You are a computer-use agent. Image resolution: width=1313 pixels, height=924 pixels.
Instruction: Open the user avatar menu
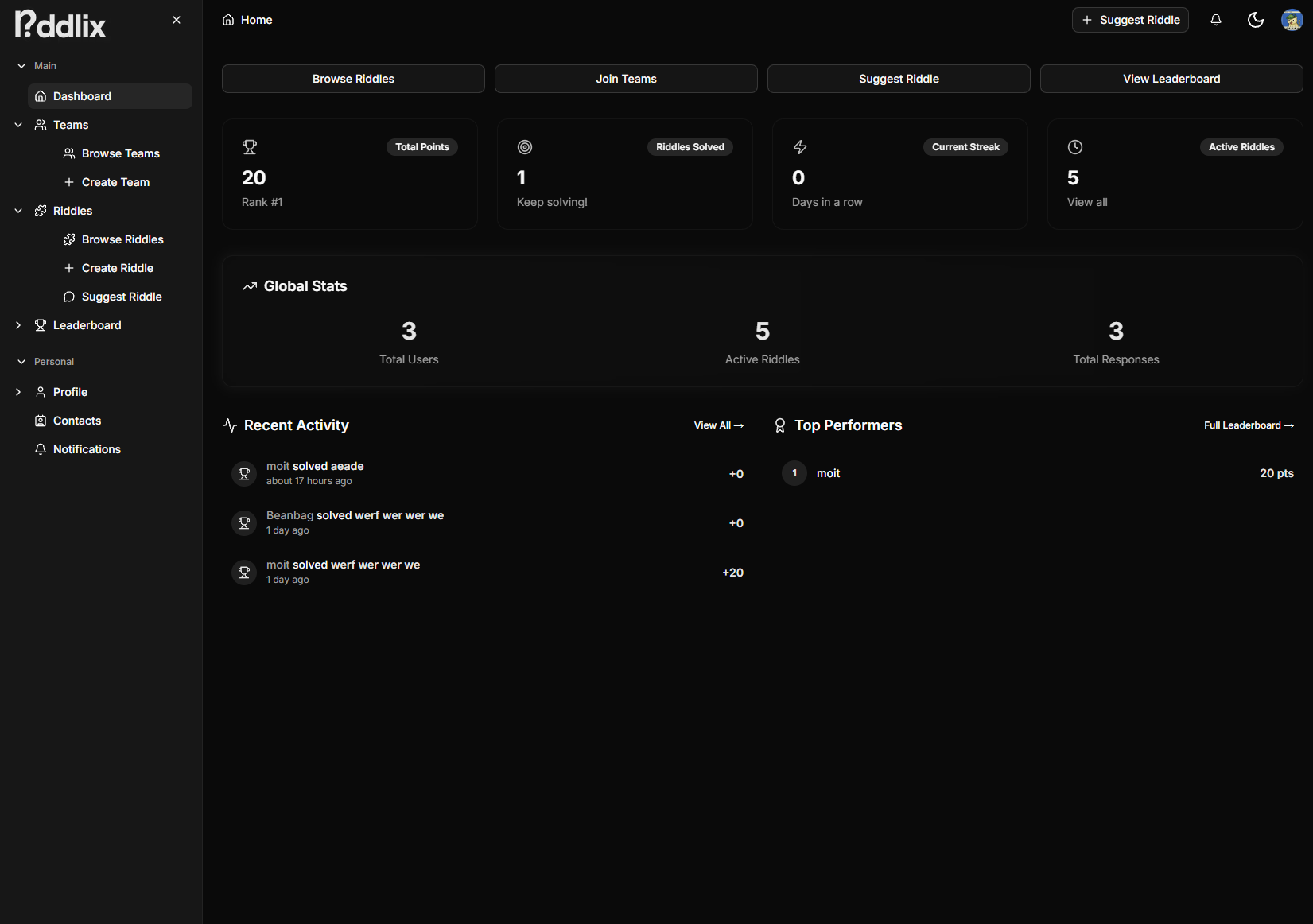point(1292,20)
